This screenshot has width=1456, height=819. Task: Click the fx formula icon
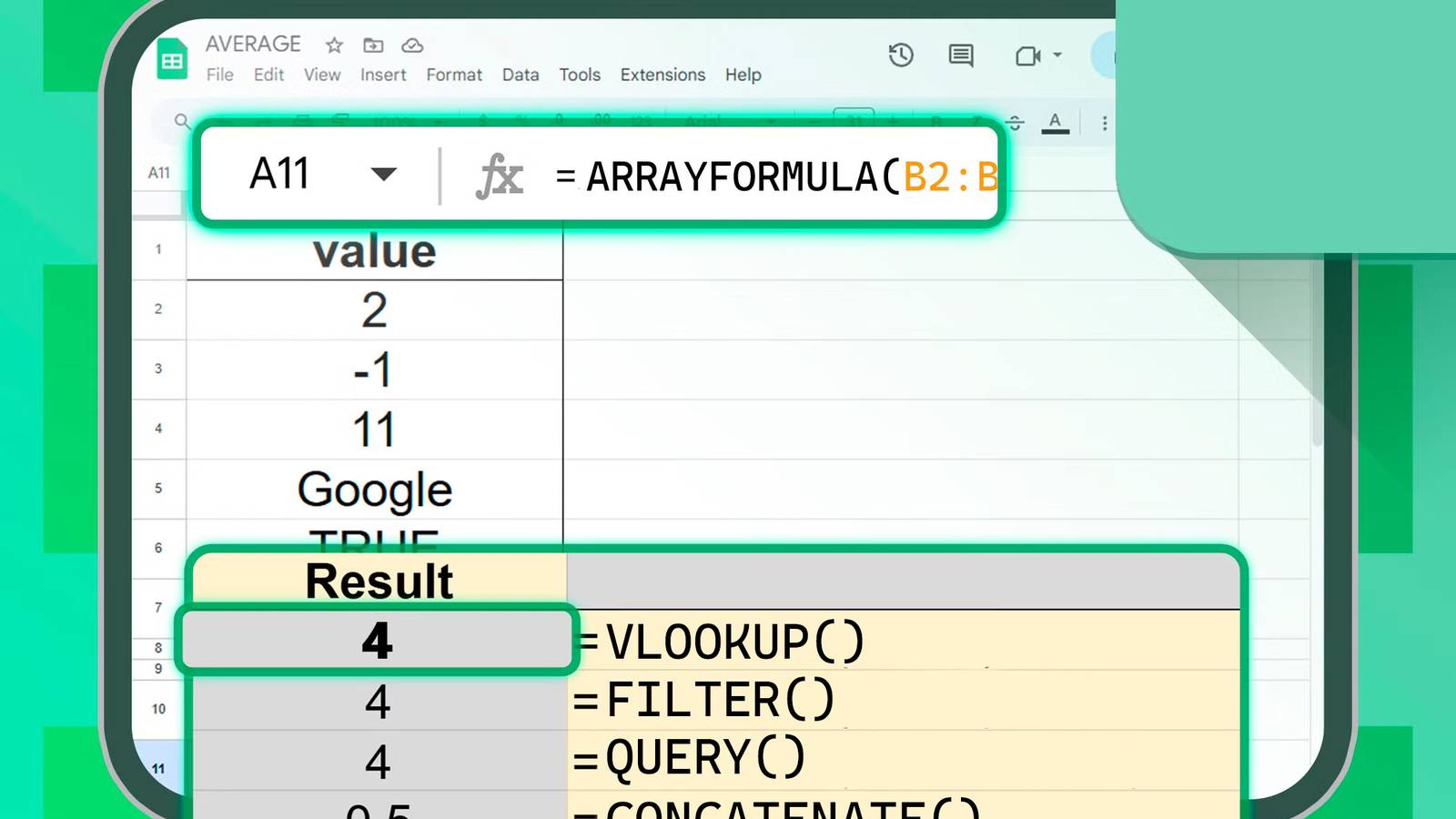(501, 177)
